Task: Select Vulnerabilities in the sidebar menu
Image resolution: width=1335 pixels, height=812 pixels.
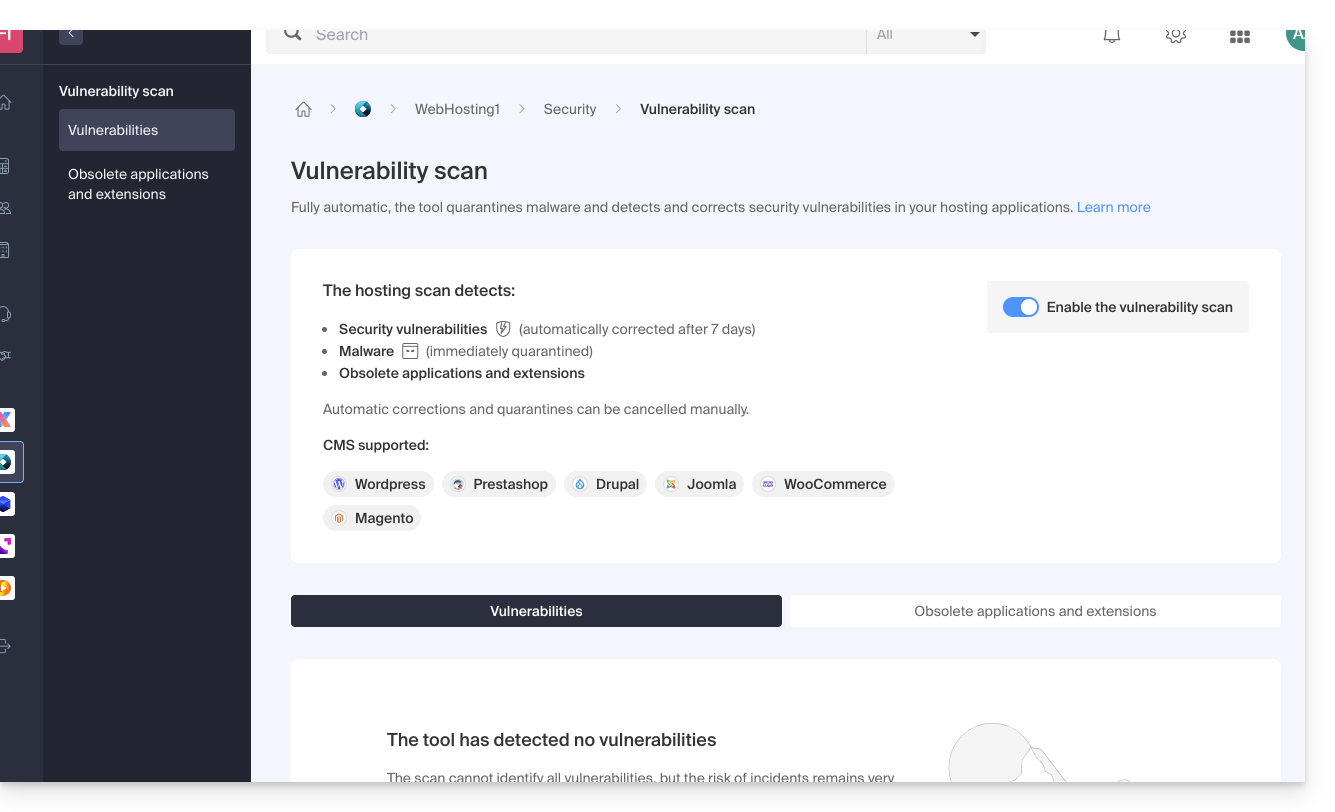Action: coord(146,130)
